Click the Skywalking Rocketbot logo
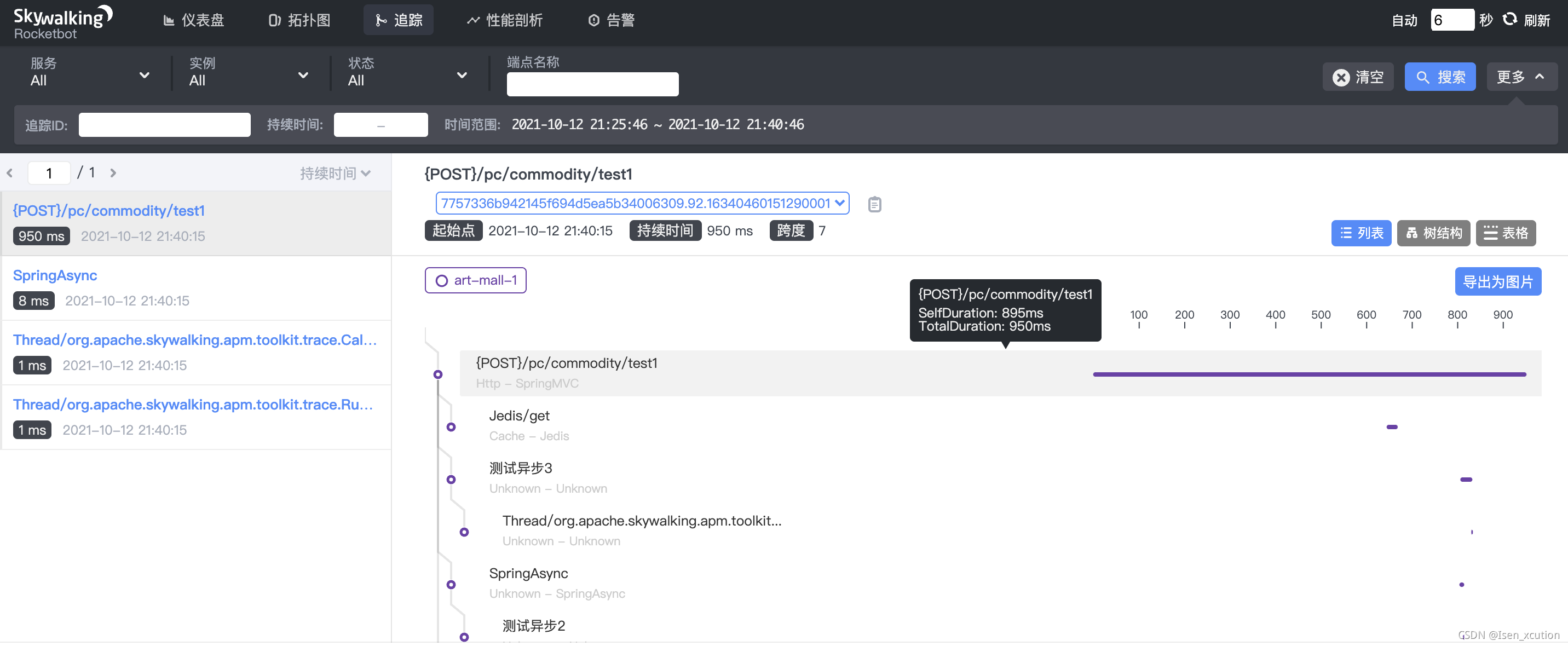Screen dimensions: 1568x646 (x=63, y=22)
